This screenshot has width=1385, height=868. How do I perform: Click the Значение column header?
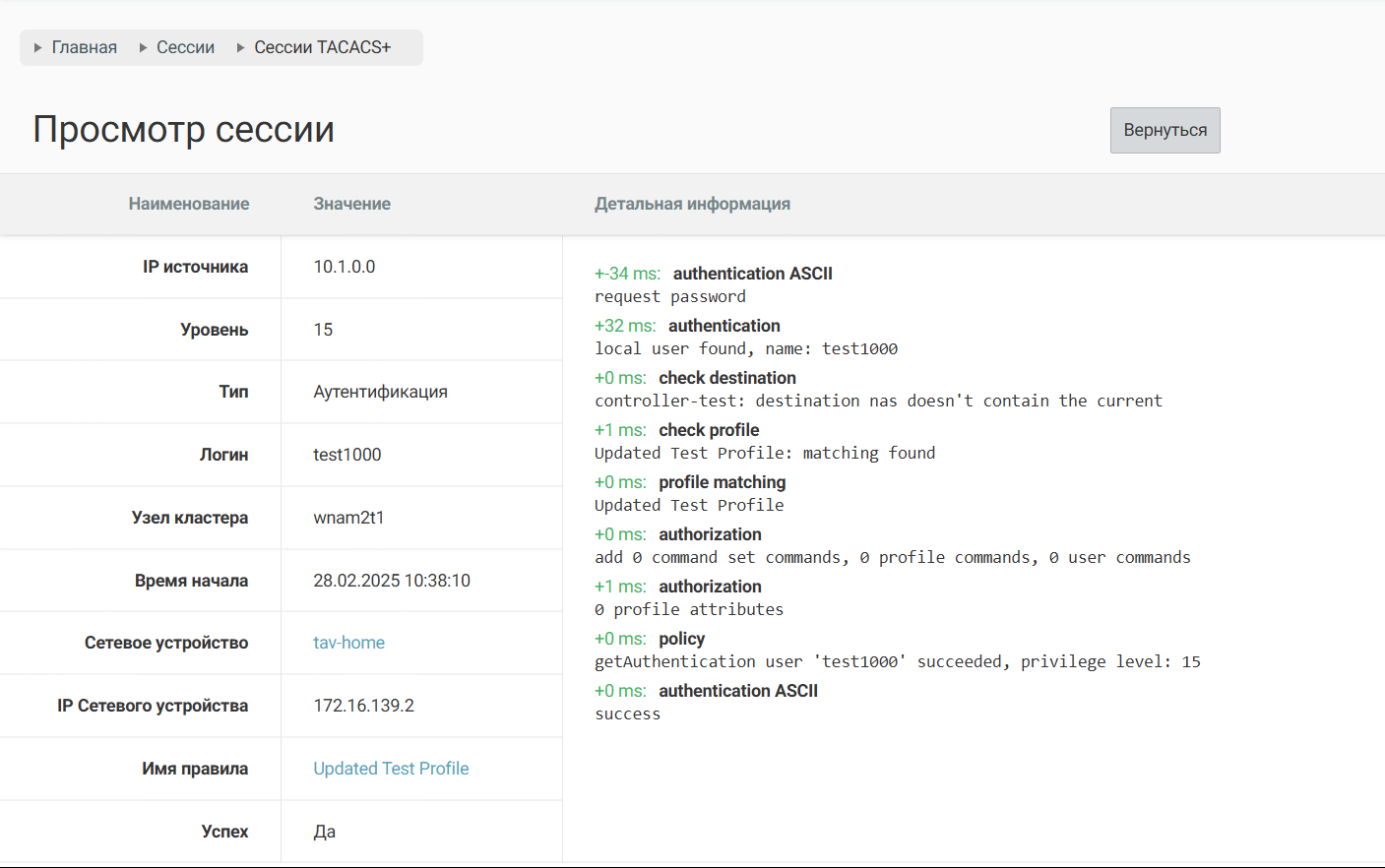point(351,204)
